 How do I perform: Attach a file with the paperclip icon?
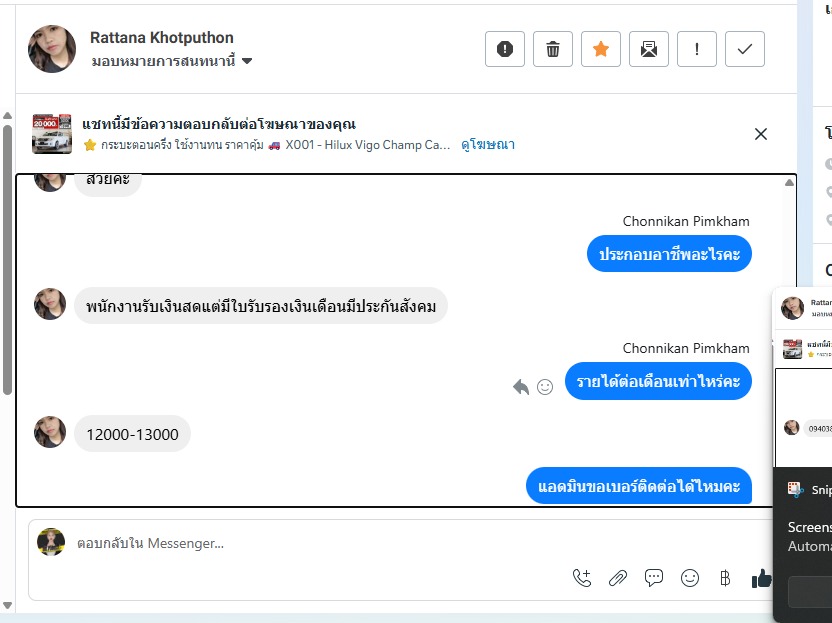(x=618, y=577)
